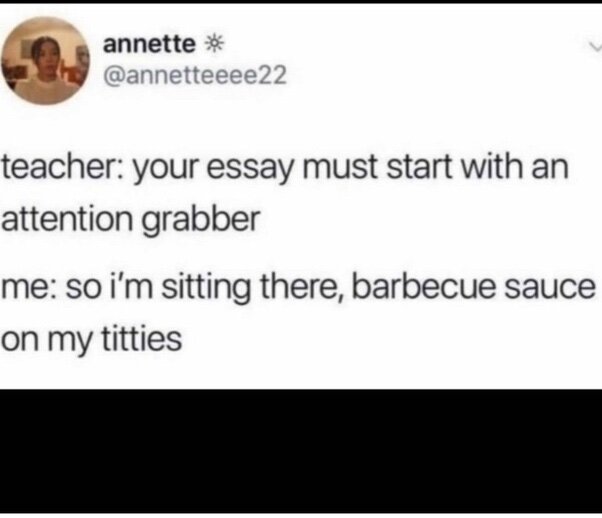Click the word "teacher:" in the tweet
This screenshot has width=602, height=518.
[x=63, y=168]
